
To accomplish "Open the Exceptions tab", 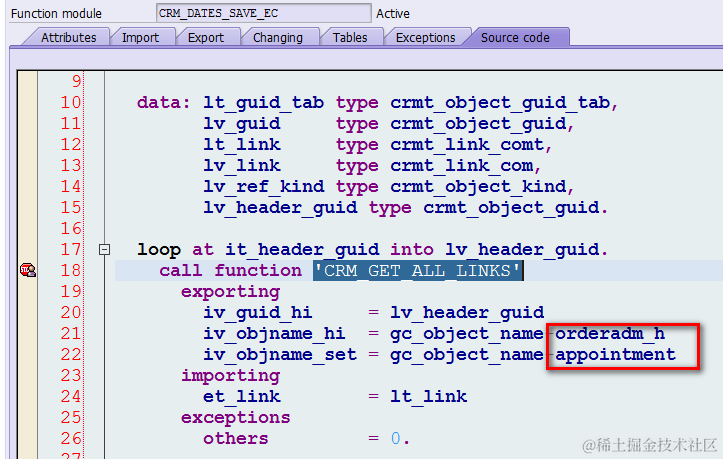I will 425,37.
